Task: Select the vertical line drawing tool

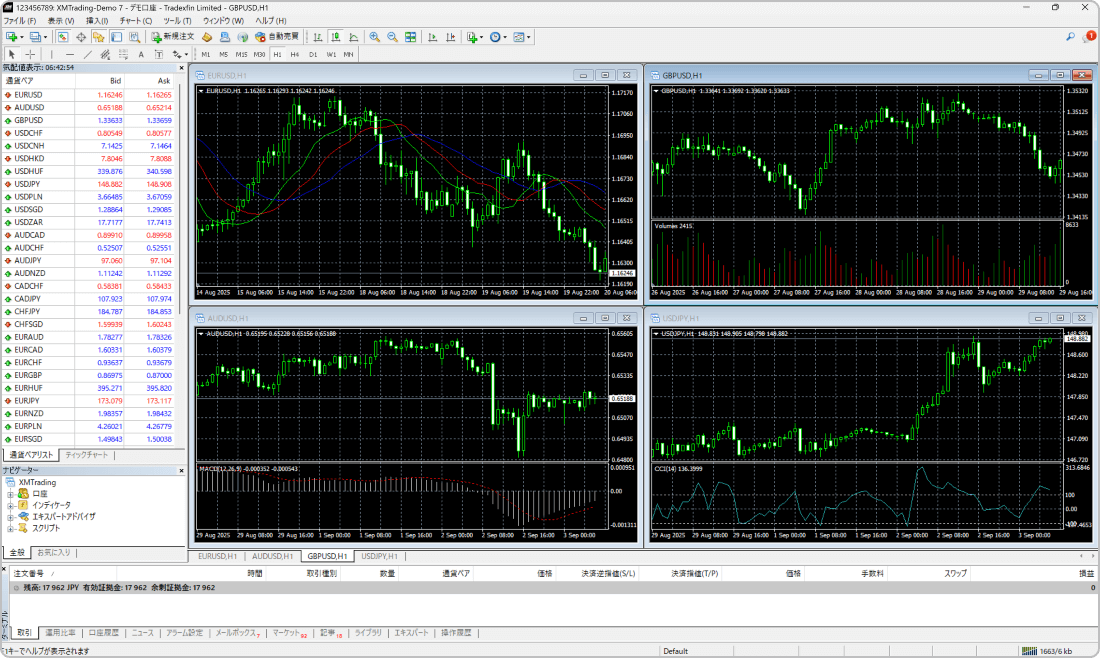Action: tap(52, 54)
